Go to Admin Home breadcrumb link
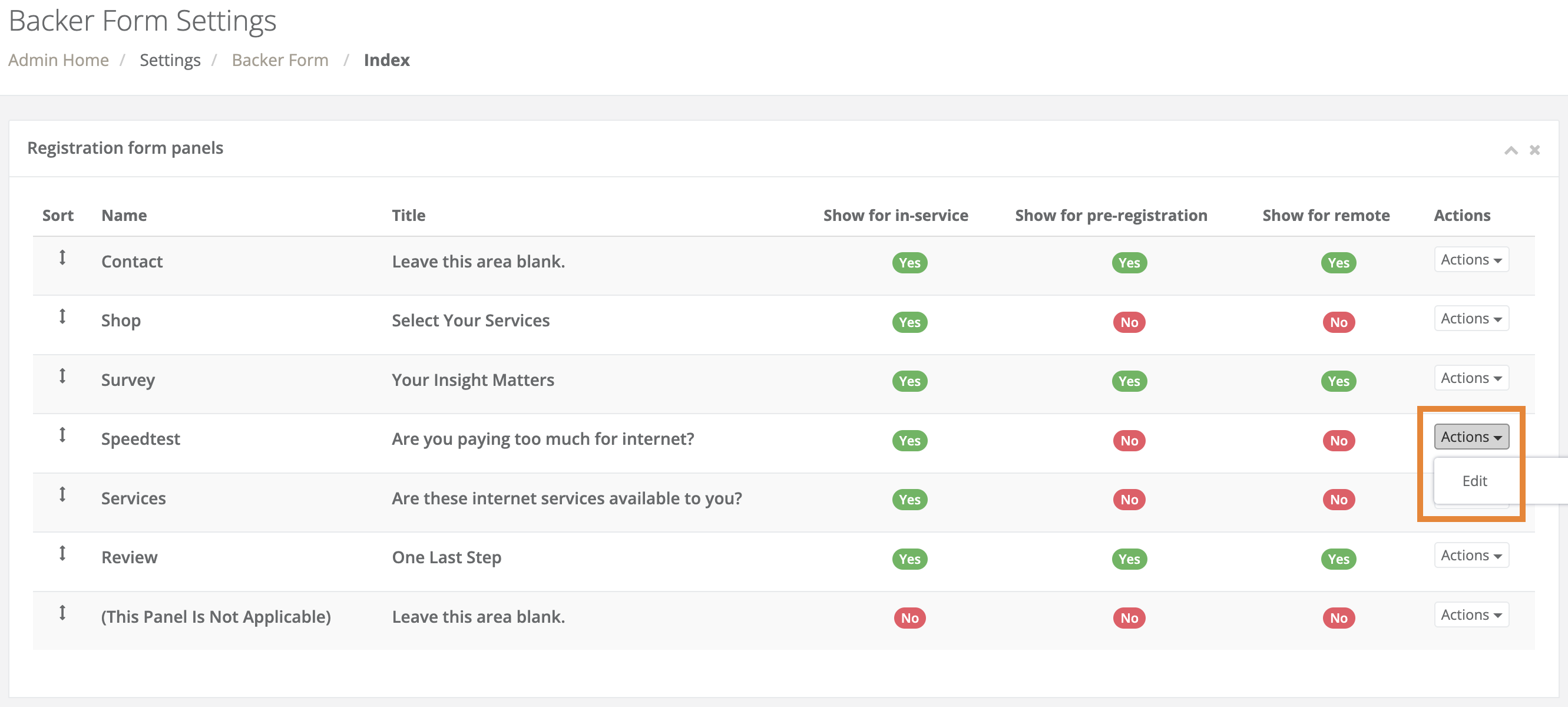The height and width of the screenshot is (707, 1568). [x=58, y=60]
